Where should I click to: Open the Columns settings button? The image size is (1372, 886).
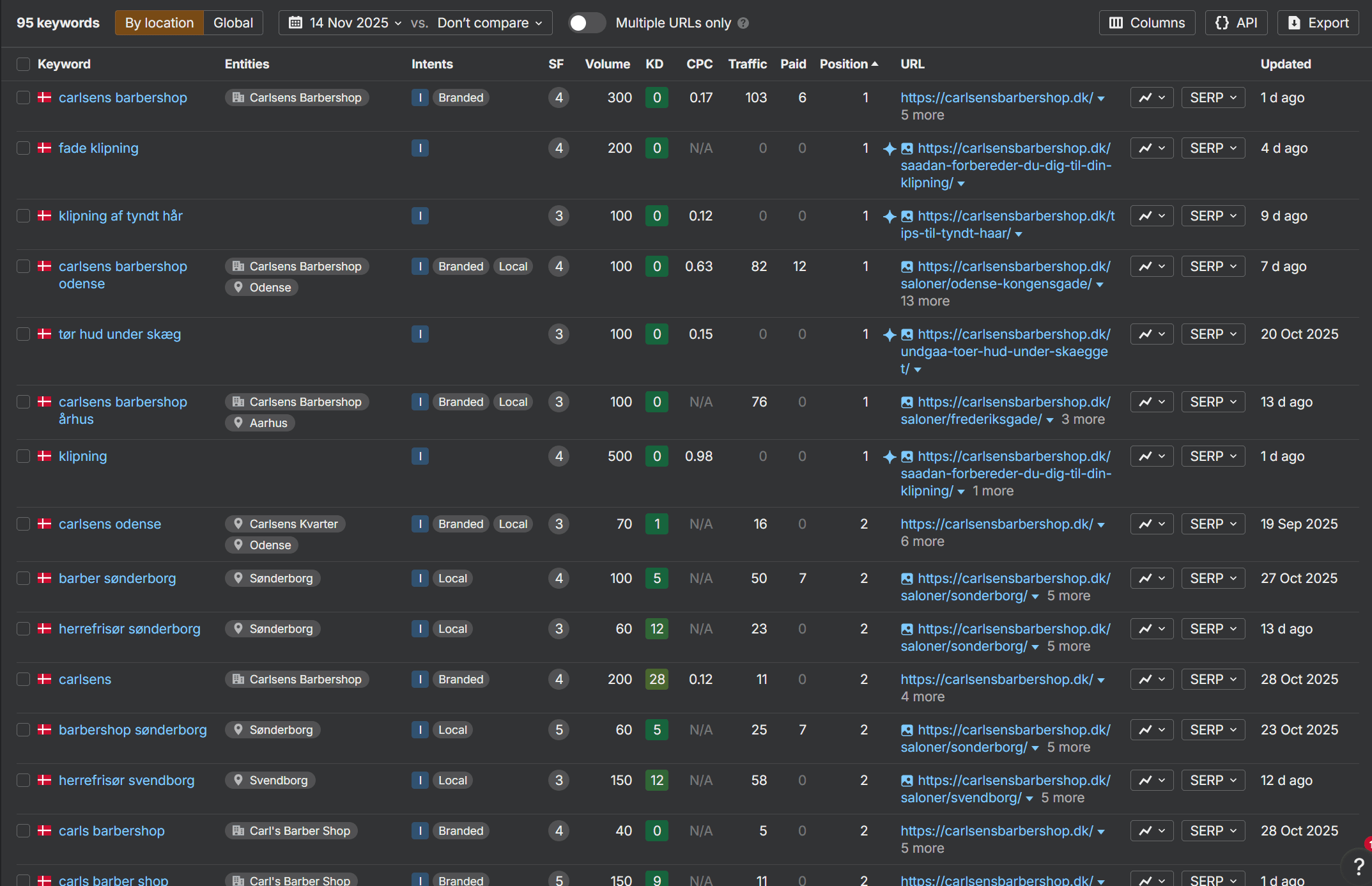pos(1147,23)
